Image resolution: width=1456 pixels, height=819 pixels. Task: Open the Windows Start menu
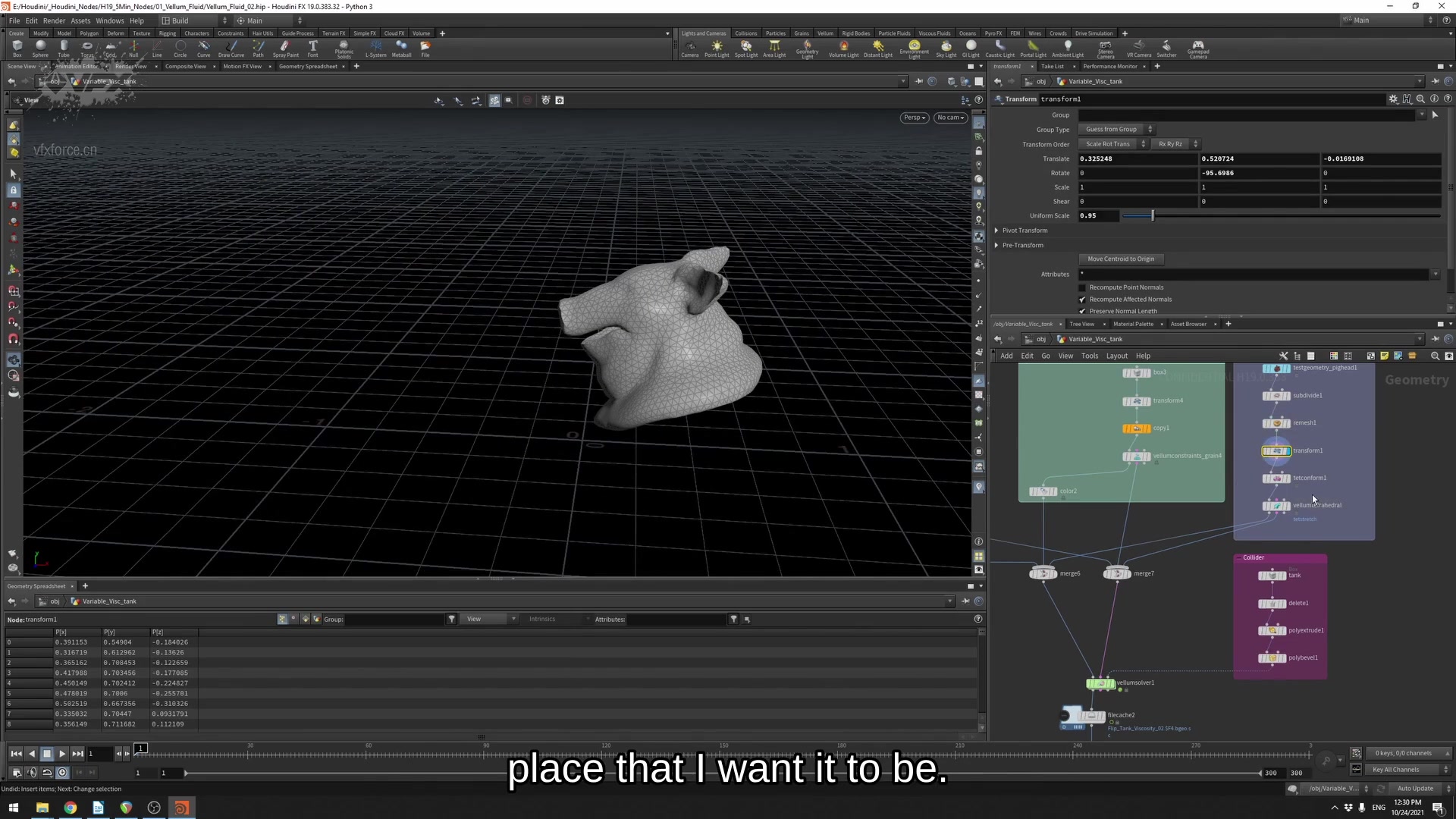(13, 808)
